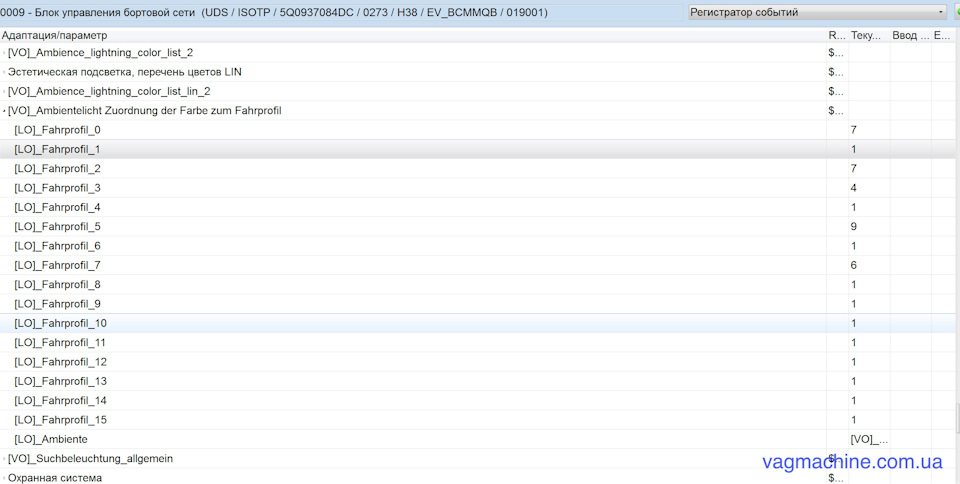Click current value 7 of Fahrprofil_0
The image size is (960, 484).
pyautogui.click(x=853, y=130)
